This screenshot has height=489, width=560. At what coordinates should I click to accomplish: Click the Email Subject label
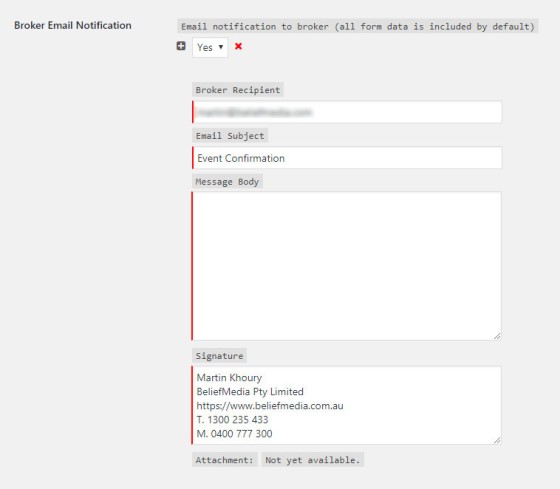(x=230, y=136)
